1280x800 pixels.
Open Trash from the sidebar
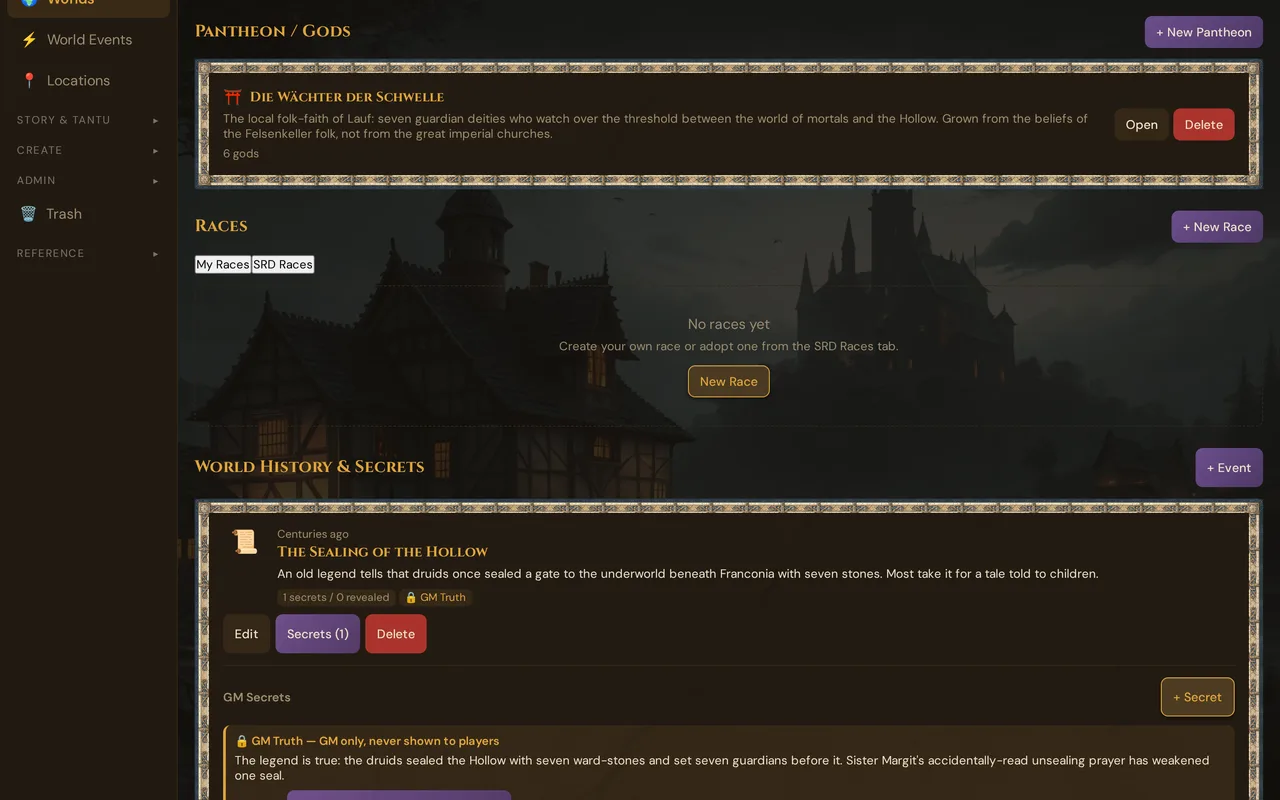tap(88, 214)
